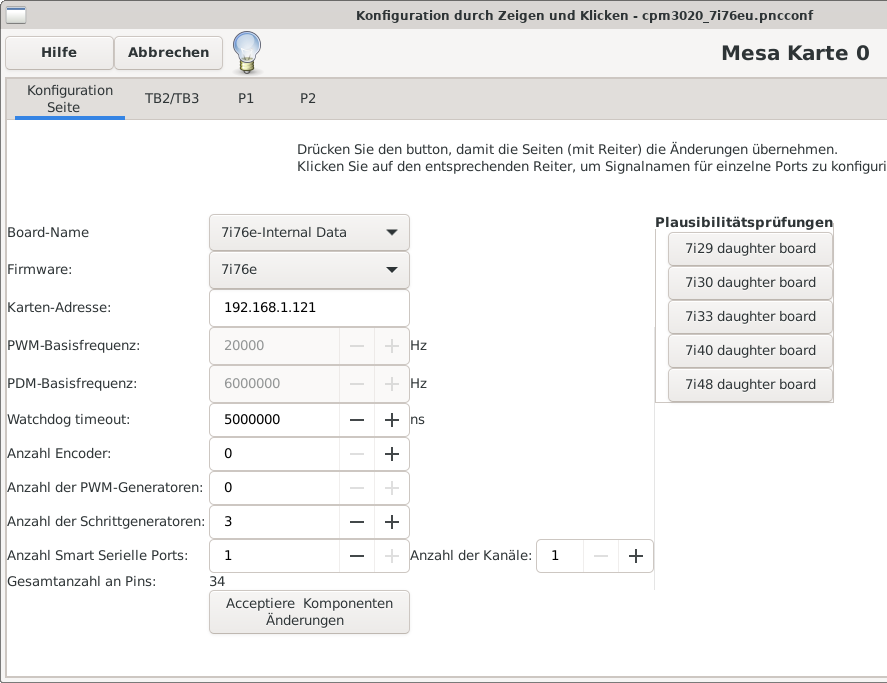Select the P2 tab
Viewport: 887px width, 683px height.
[x=308, y=98]
